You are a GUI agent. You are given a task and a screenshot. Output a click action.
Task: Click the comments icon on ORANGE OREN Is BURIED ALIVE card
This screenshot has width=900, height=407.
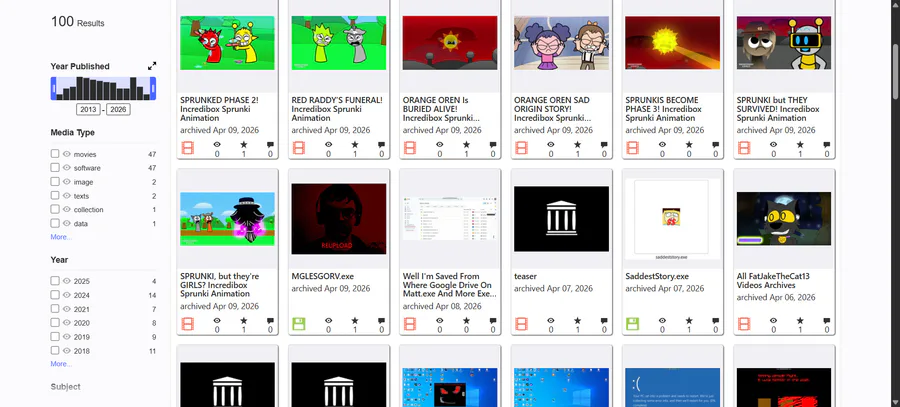(492, 145)
